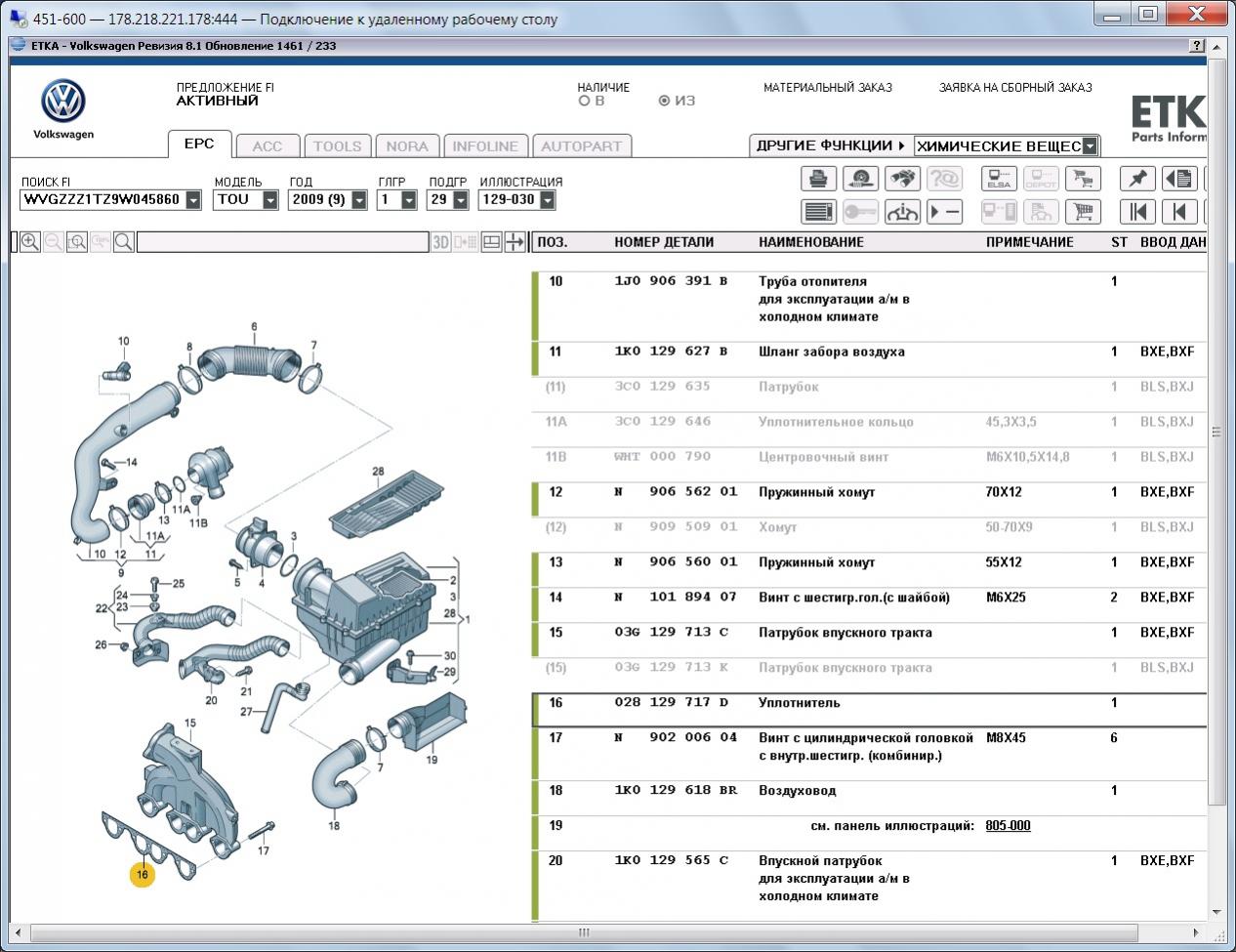Click ЗАЯВКА НА СБОРНЫЙ ЗАКАЗ label
The image size is (1236, 952).
[x=1015, y=88]
